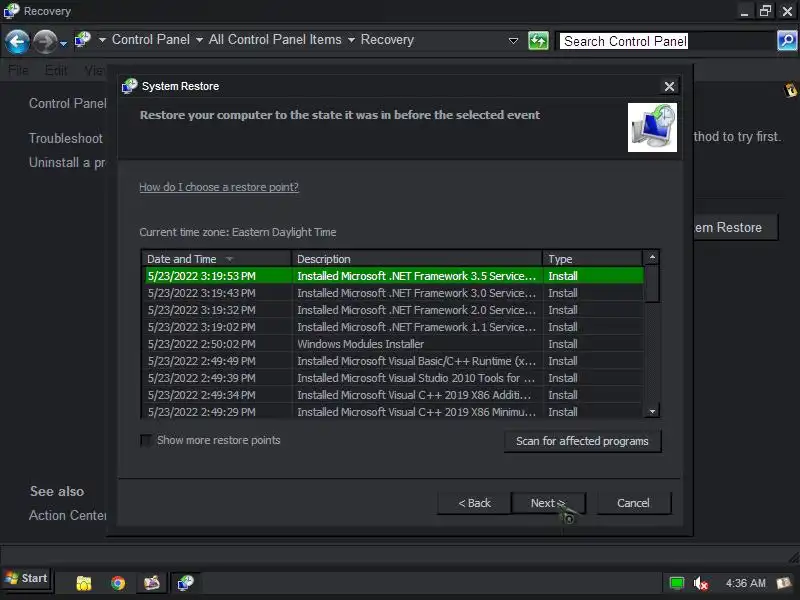Select the Visual C++ 2019 X86 Additi... row
Viewport: 800px width, 600px height.
[393, 395]
